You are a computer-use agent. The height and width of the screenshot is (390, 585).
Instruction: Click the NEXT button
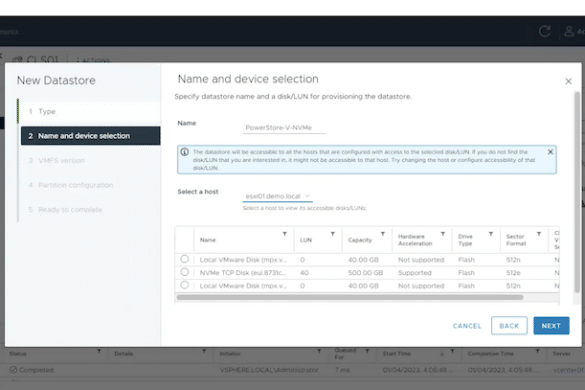pyautogui.click(x=551, y=326)
